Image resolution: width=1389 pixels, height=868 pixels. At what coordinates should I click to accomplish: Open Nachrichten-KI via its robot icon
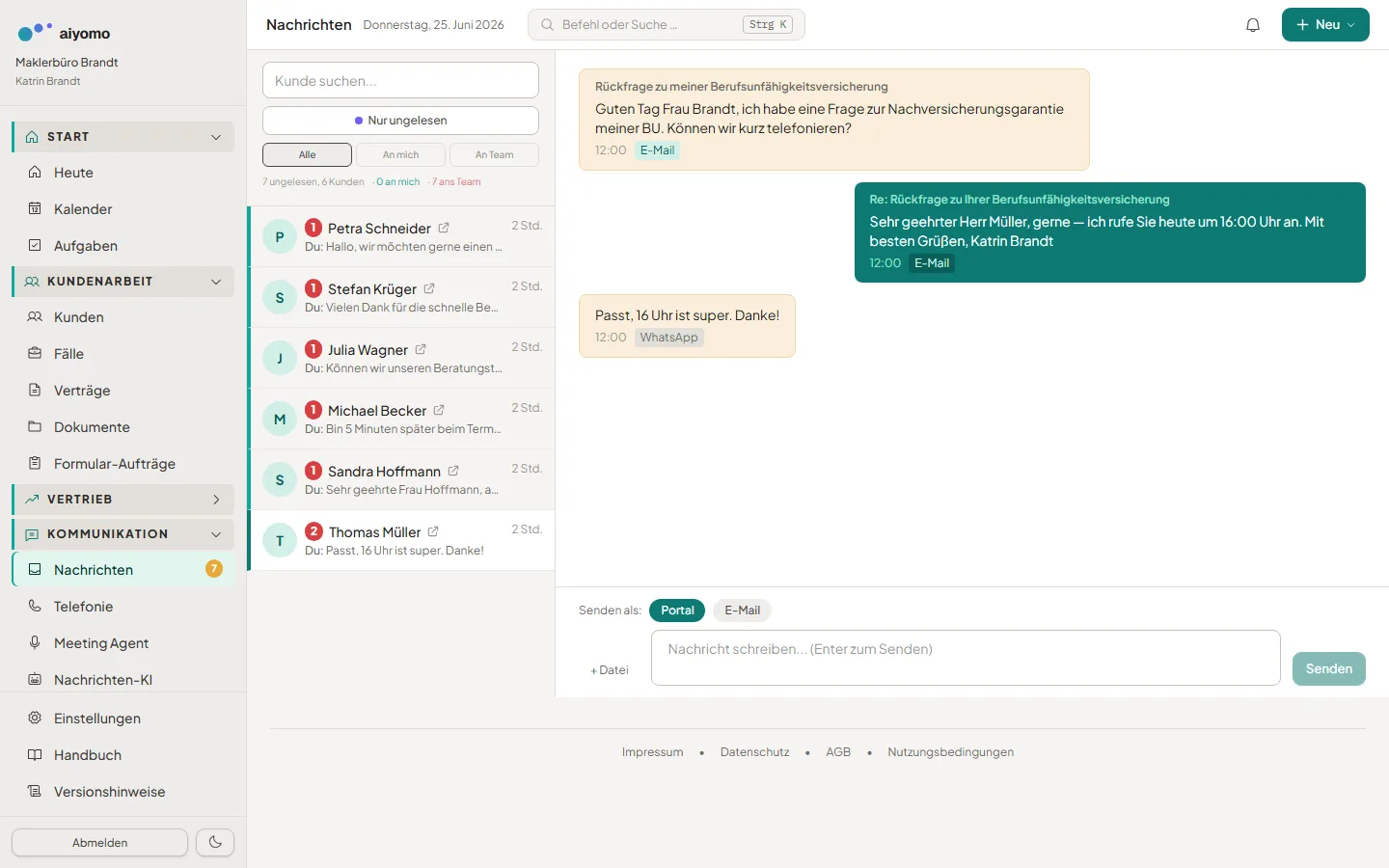click(x=35, y=680)
